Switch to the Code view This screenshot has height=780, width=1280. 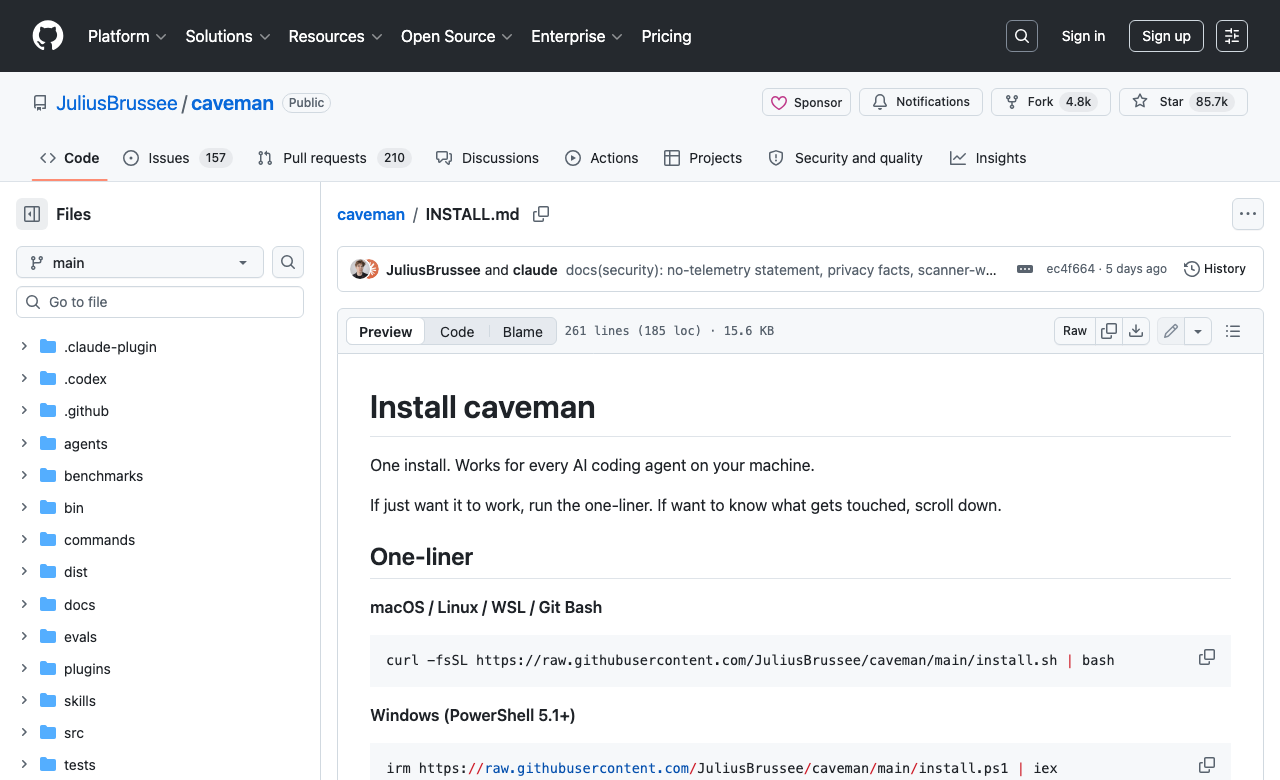(457, 332)
